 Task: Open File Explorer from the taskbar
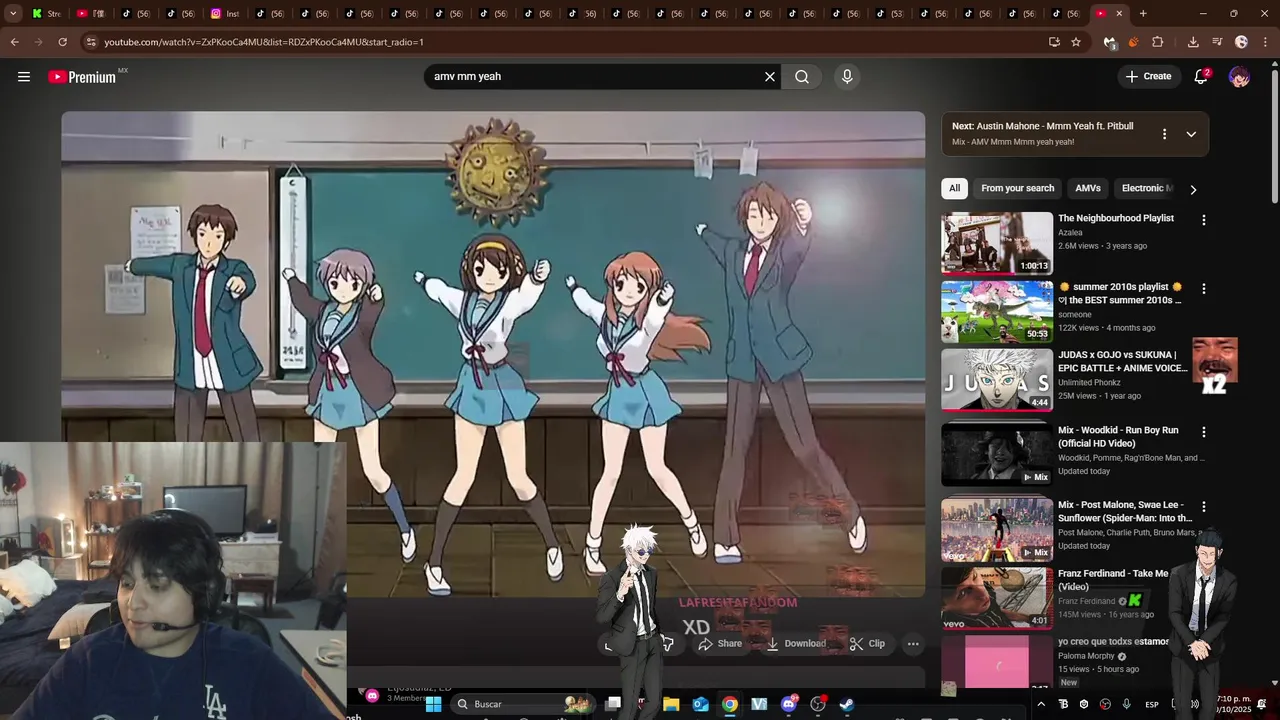(671, 704)
